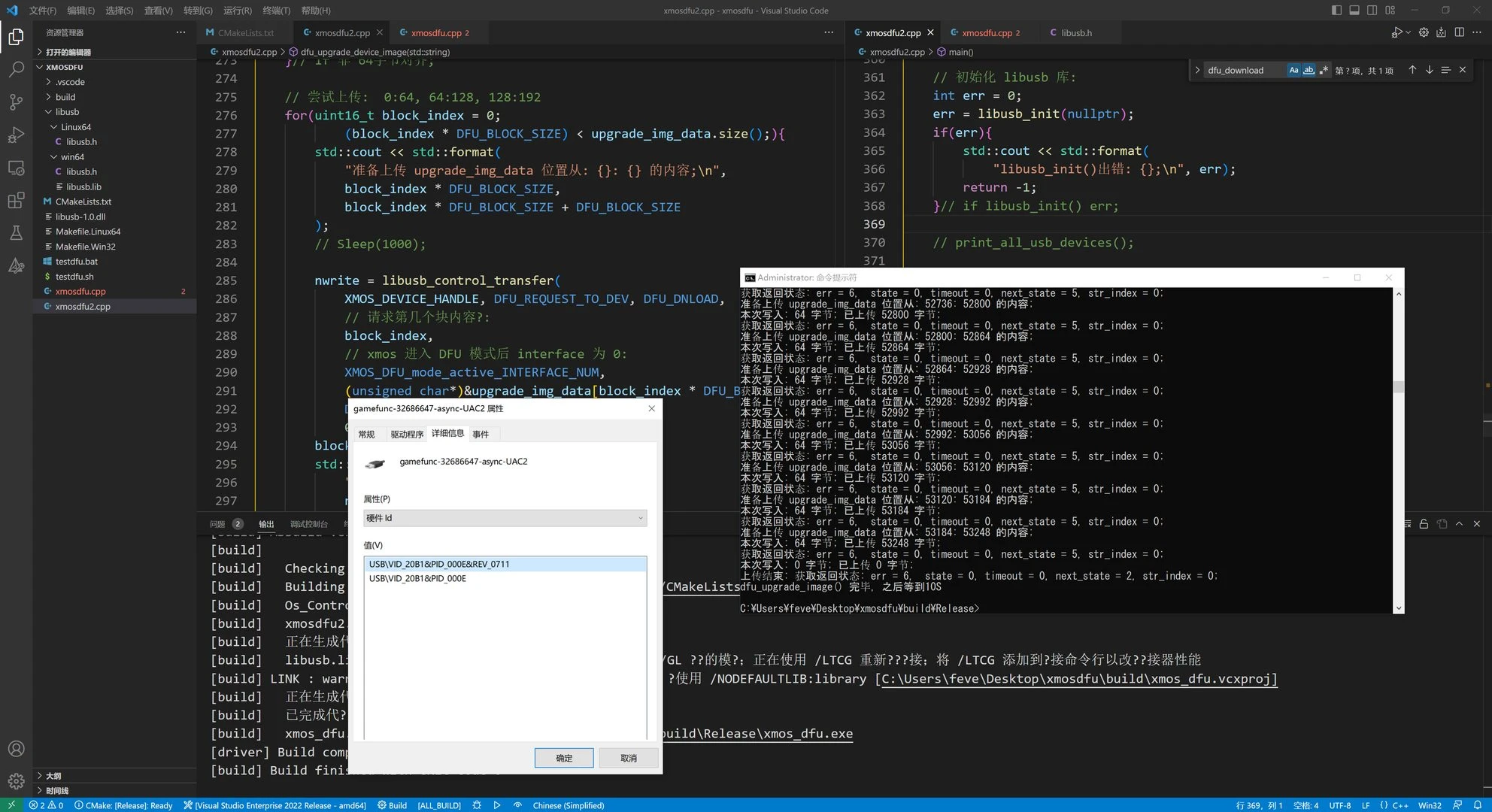Toggle output scroll lock
This screenshot has width=1492, height=812.
pyautogui.click(x=1424, y=524)
